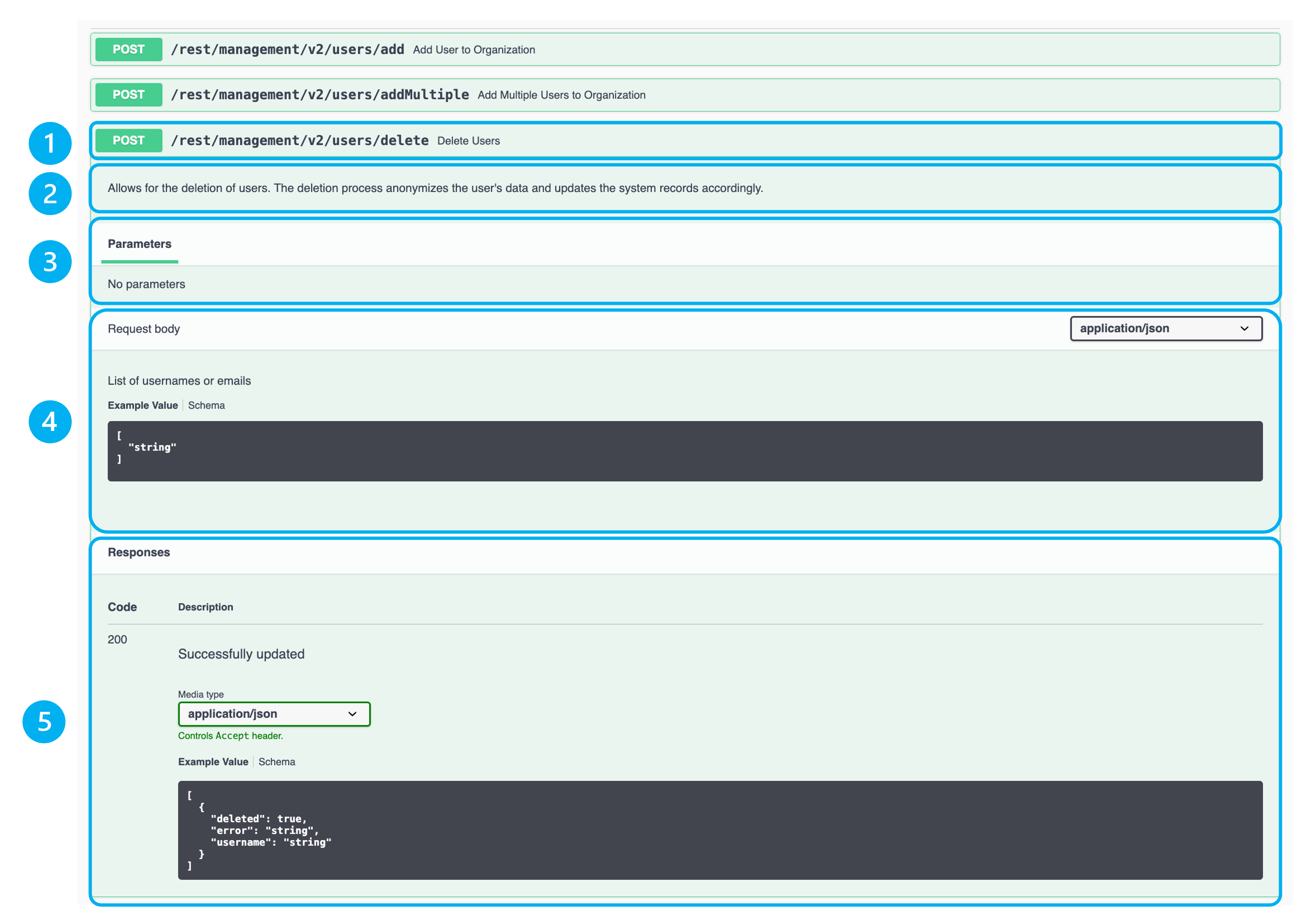Select Example Value in Request body

click(143, 406)
